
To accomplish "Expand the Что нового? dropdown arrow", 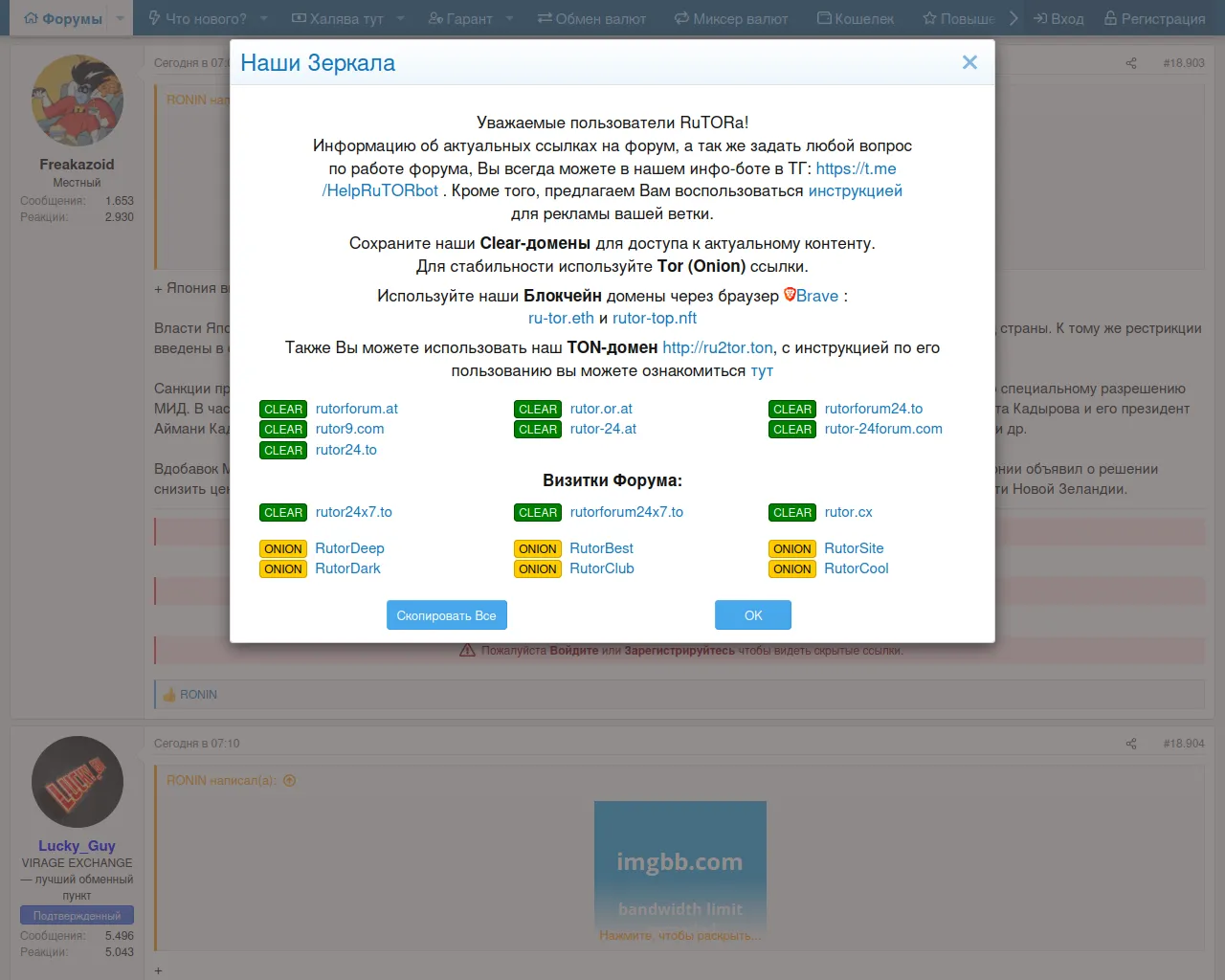I will 264,18.
